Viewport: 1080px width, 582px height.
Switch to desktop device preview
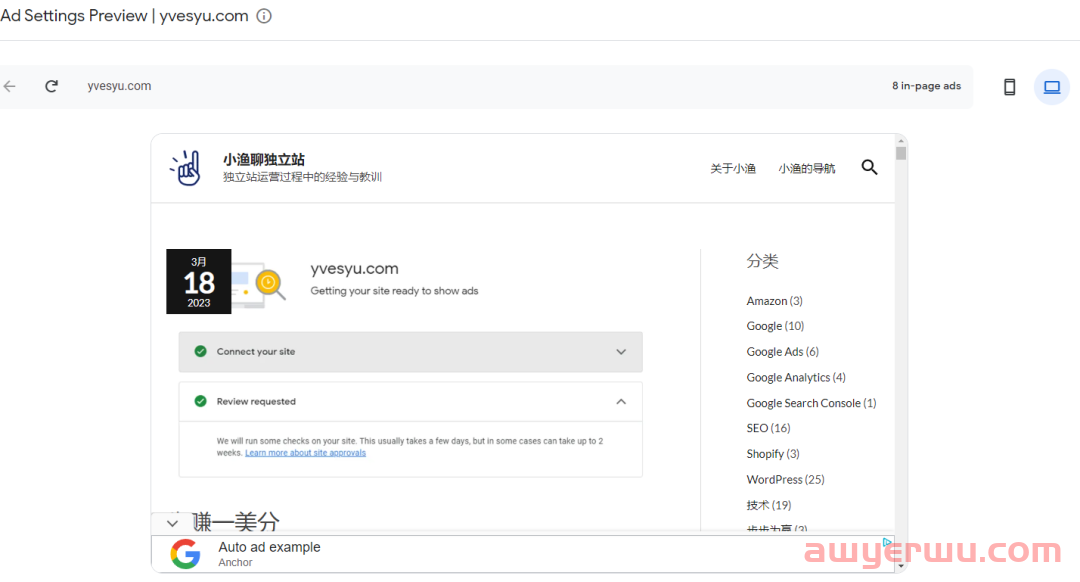click(1051, 87)
